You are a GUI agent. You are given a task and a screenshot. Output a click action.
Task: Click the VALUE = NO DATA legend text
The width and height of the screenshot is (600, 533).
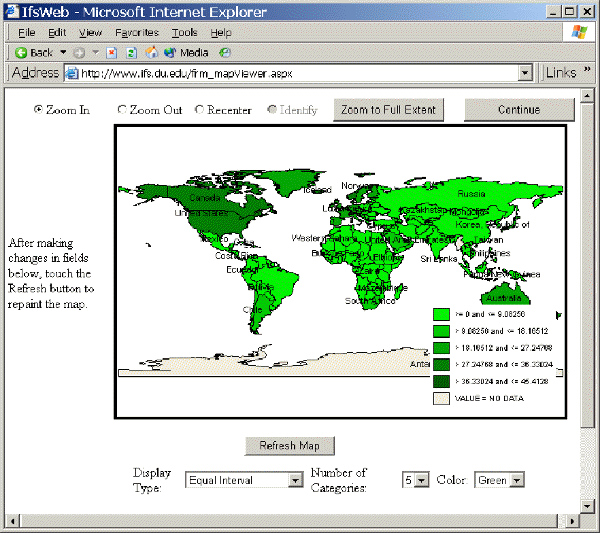coord(489,398)
